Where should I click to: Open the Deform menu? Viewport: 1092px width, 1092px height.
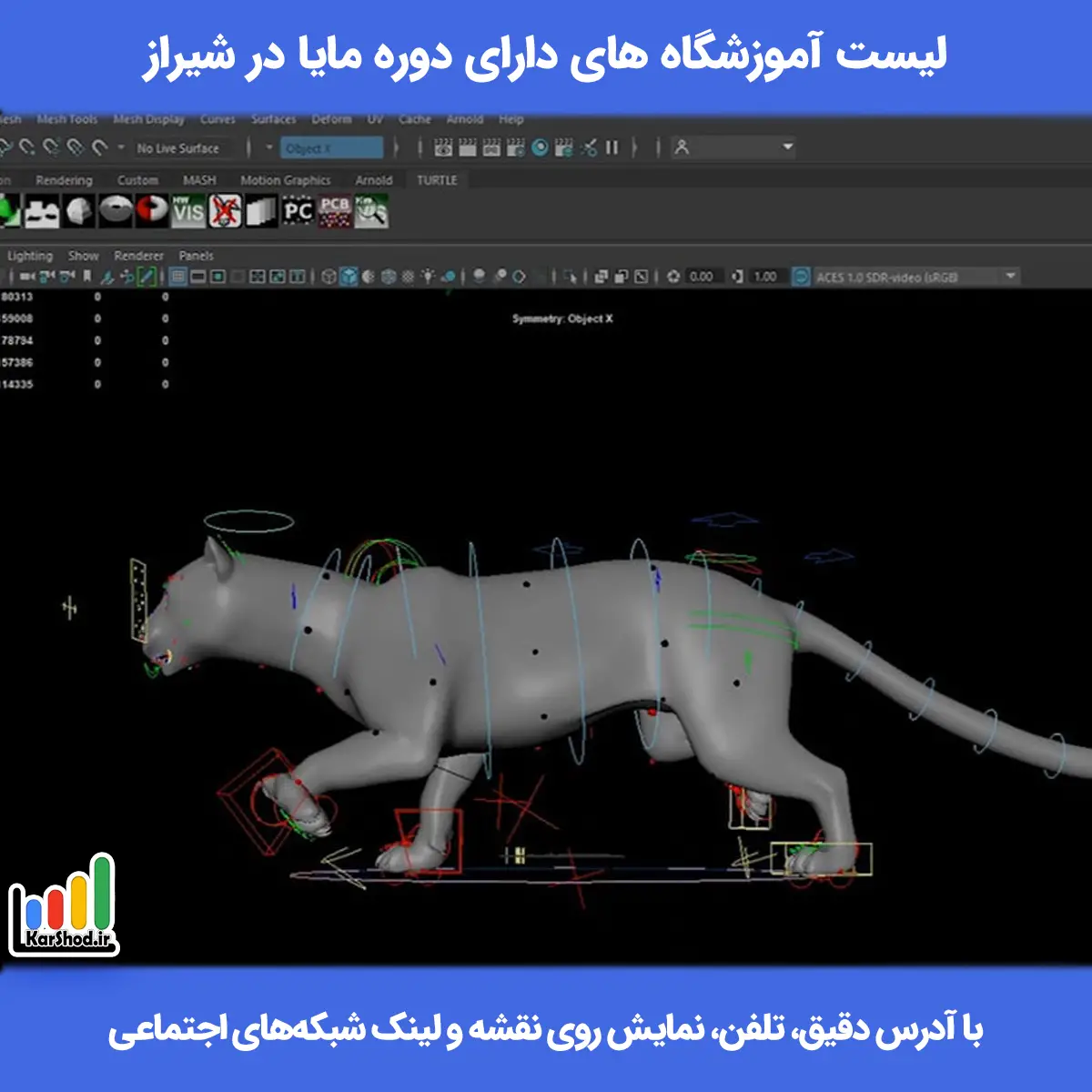pos(331,119)
